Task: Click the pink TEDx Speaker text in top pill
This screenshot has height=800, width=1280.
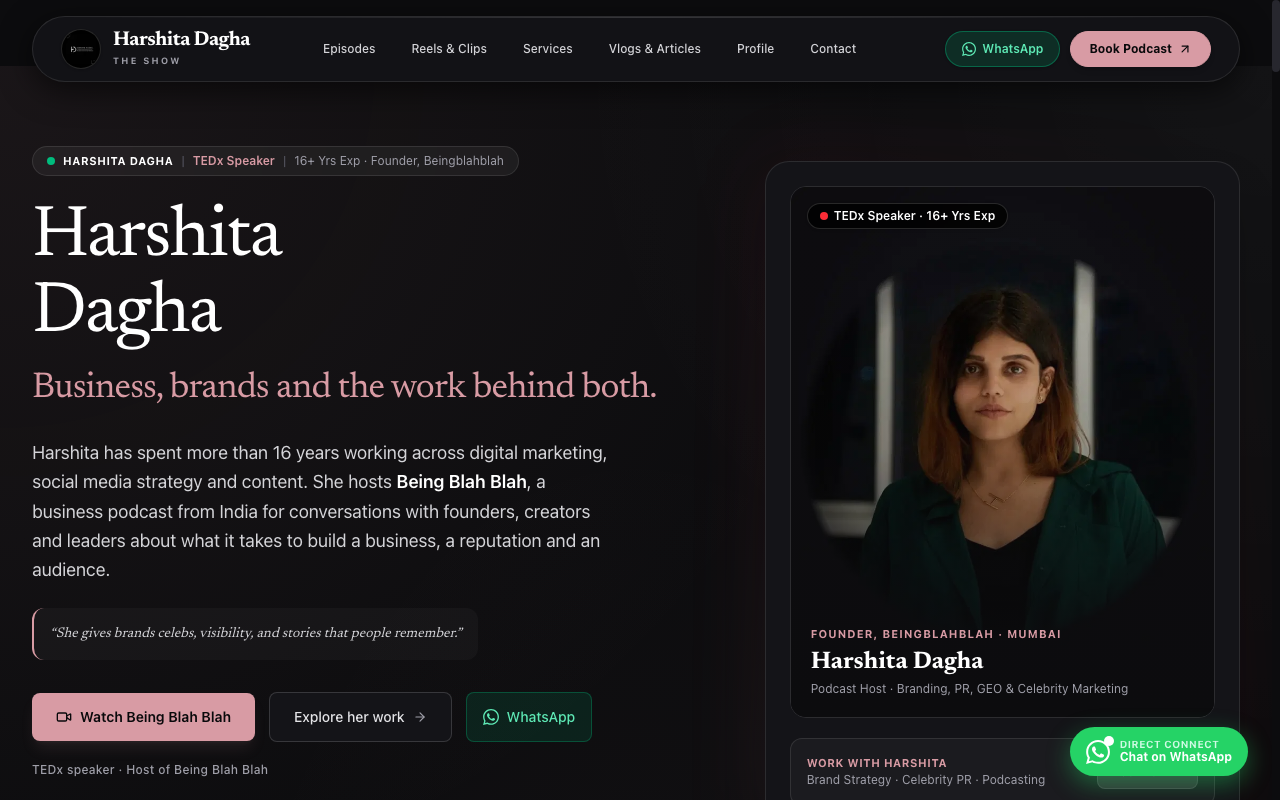Action: tap(234, 161)
